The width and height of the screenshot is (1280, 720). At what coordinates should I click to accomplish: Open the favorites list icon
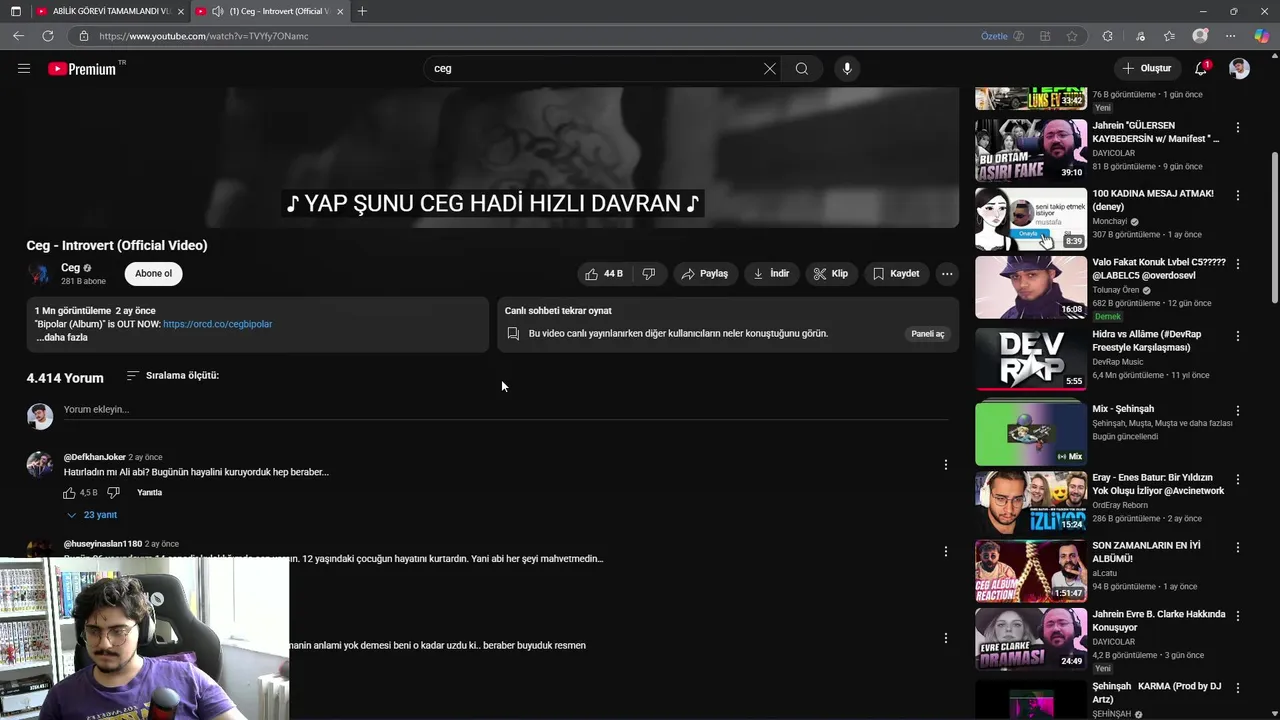pos(1169,36)
